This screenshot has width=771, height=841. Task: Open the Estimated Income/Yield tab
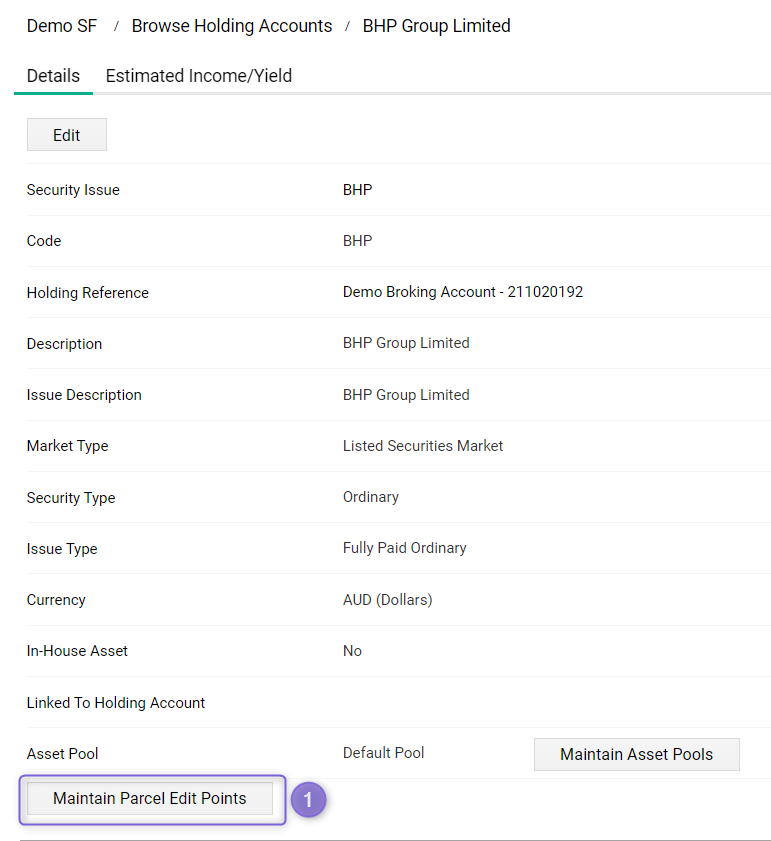[199, 76]
